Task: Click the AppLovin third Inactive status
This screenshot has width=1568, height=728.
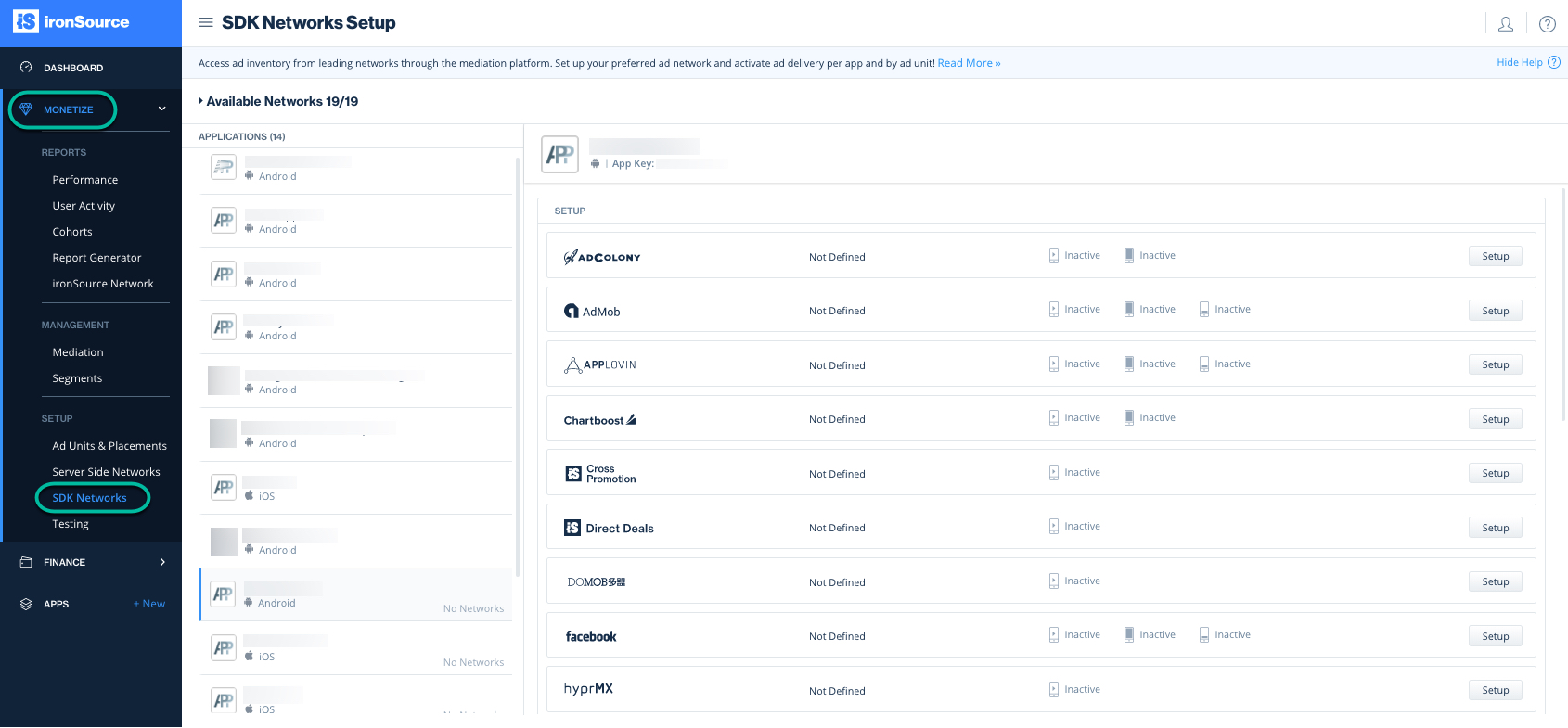Action: point(1225,364)
